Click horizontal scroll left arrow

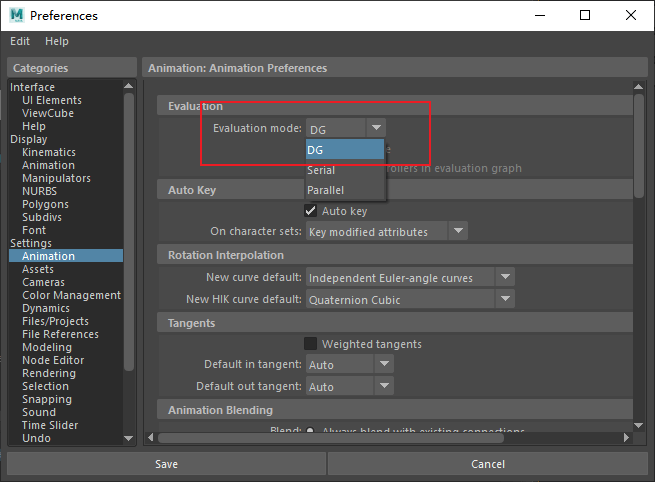(x=151, y=437)
